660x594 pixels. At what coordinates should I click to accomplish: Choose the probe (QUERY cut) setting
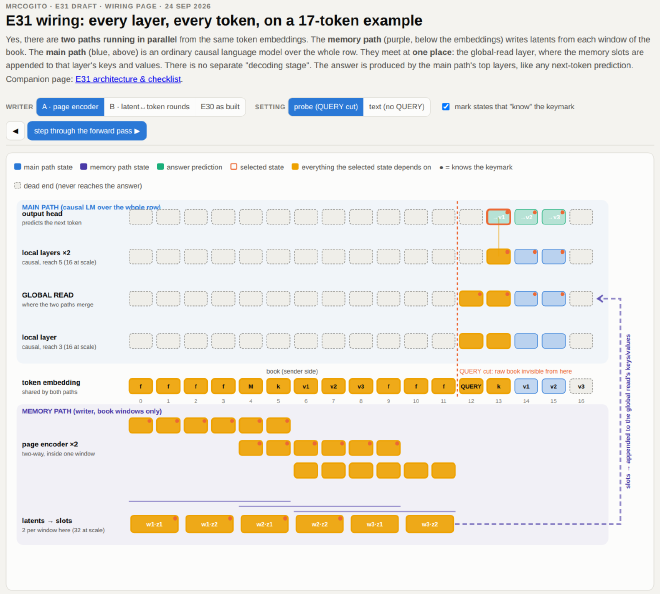[326, 107]
